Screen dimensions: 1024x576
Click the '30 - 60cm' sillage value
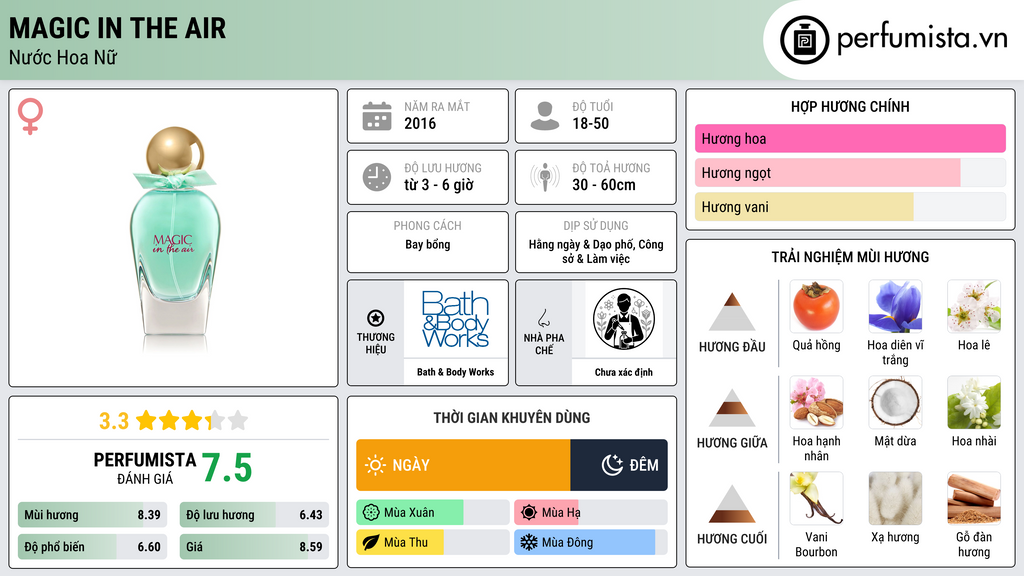click(604, 185)
